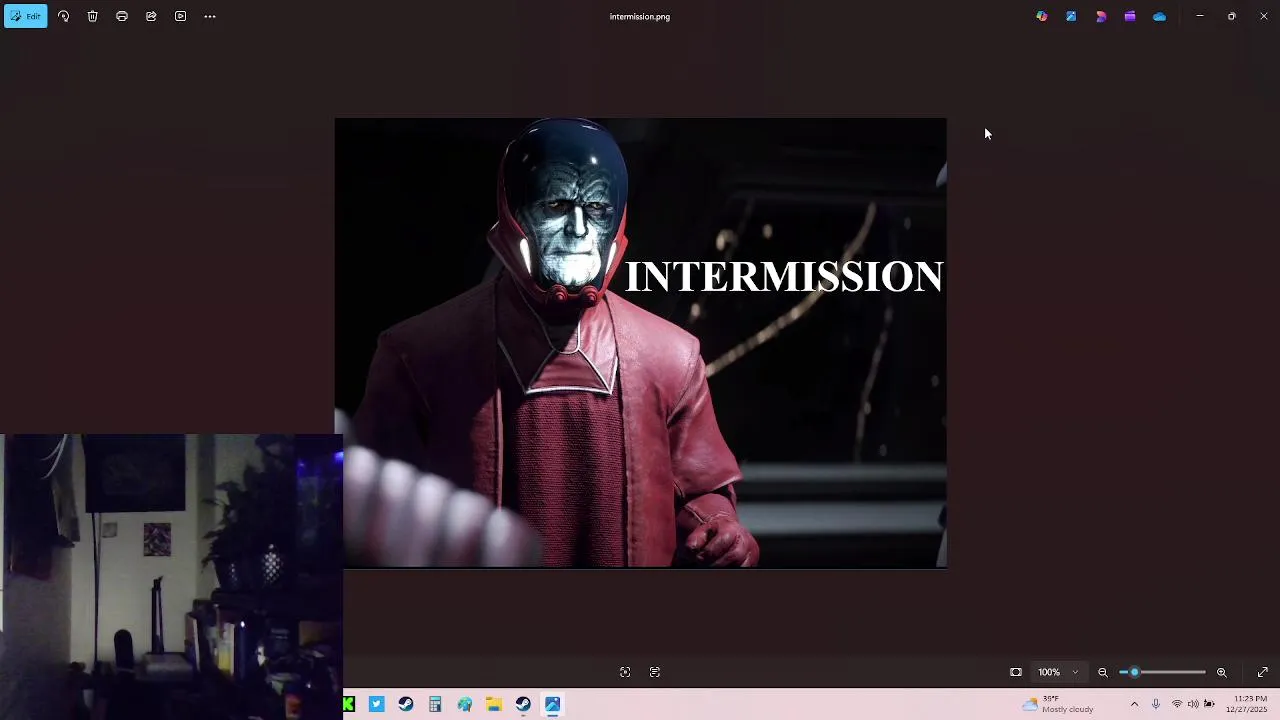The image size is (1280, 720).
Task: Restore down the Photos window
Action: pyautogui.click(x=1232, y=16)
